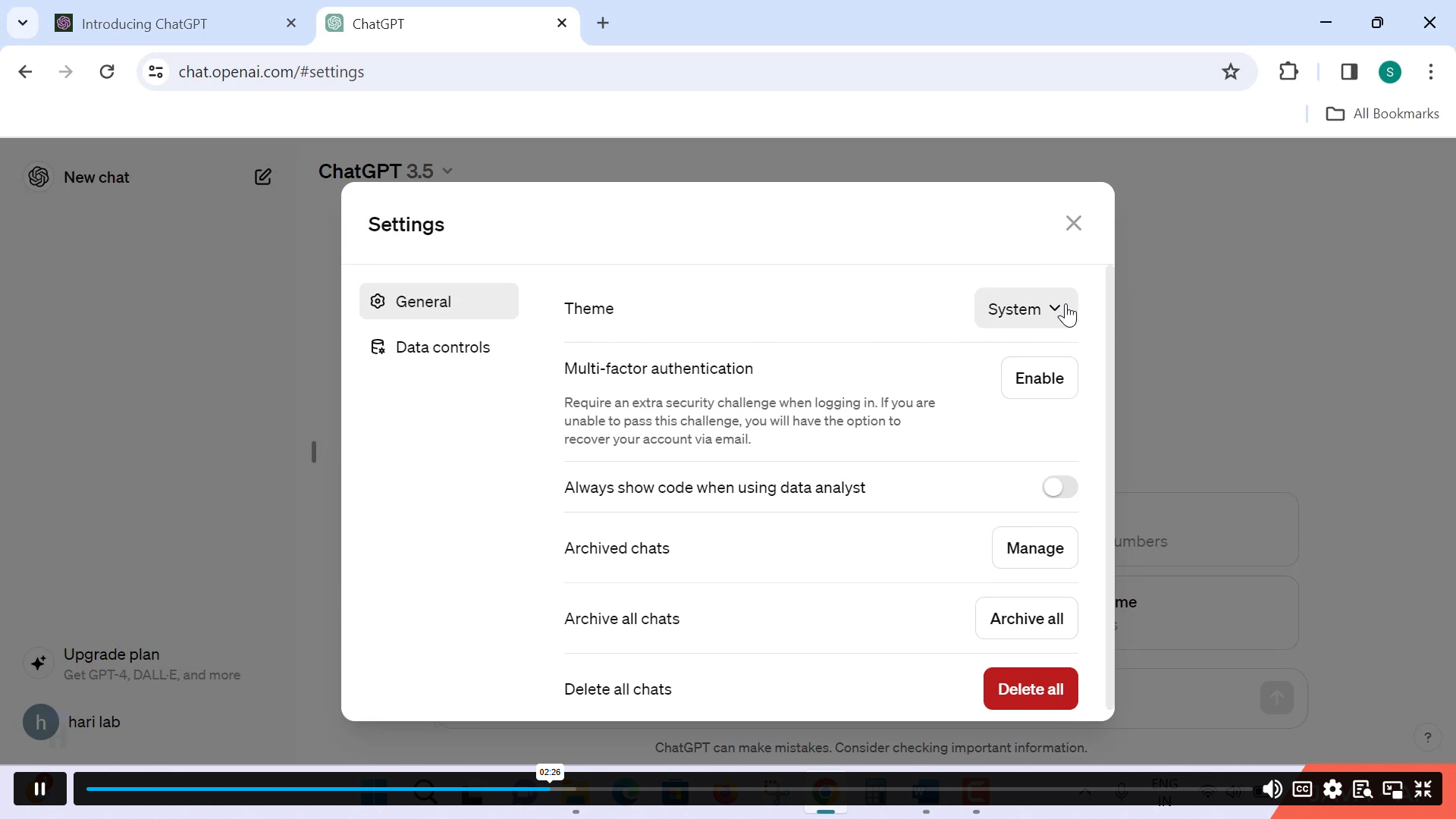Switch to Introducing ChatGPT browser tab
Image resolution: width=1456 pixels, height=819 pixels.
(x=144, y=24)
